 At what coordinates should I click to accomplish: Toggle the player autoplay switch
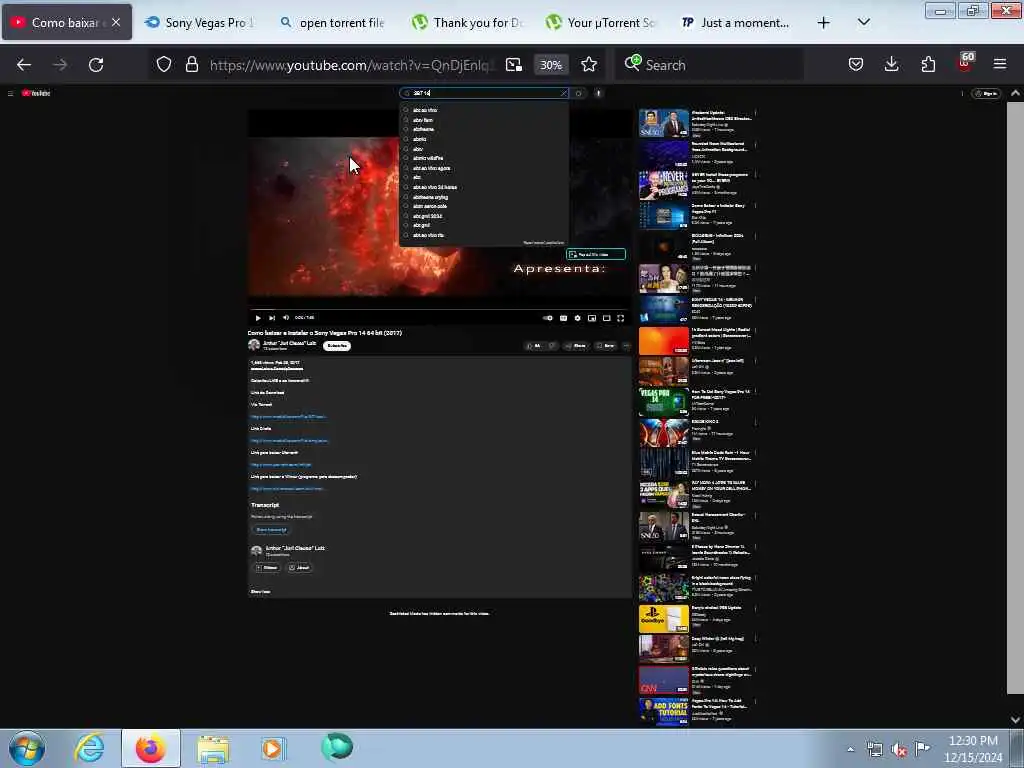point(548,318)
